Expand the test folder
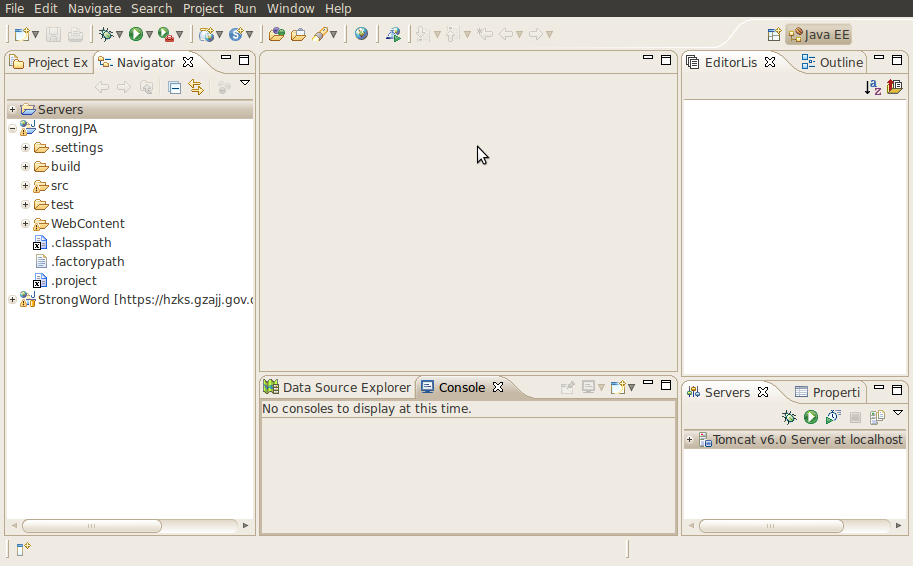This screenshot has width=913, height=566. (x=25, y=204)
